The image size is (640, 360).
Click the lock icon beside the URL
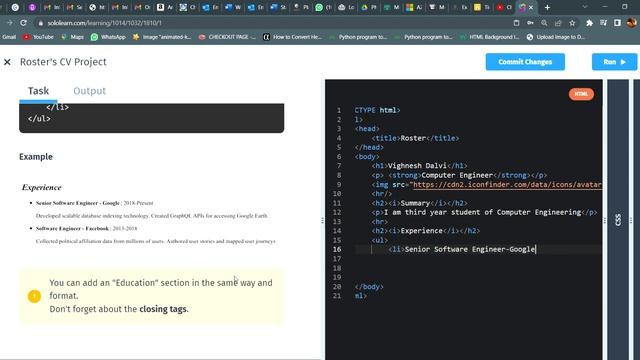pos(40,23)
